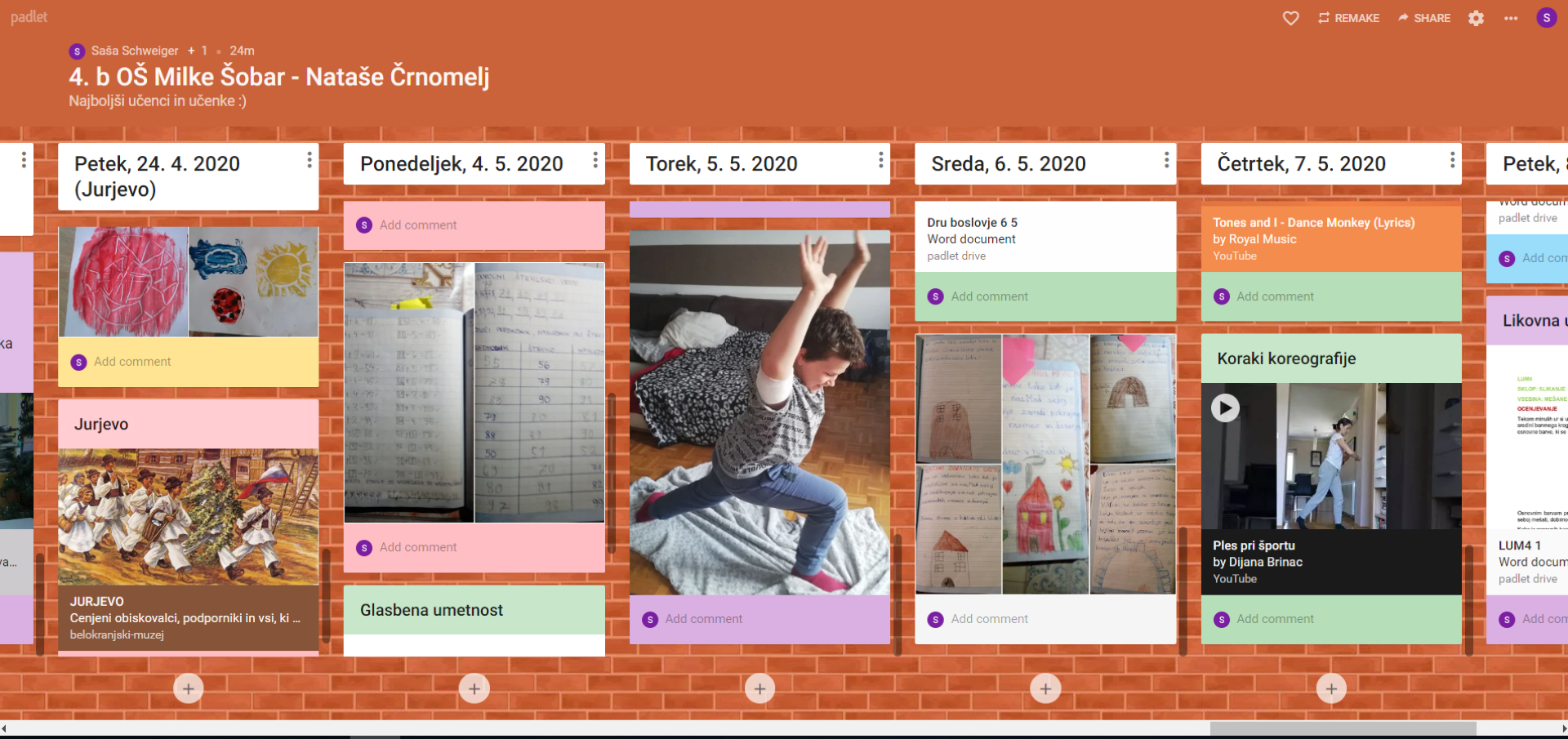Image resolution: width=1568 pixels, height=739 pixels.
Task: Click the Koraki koreografije post title
Action: click(1286, 359)
